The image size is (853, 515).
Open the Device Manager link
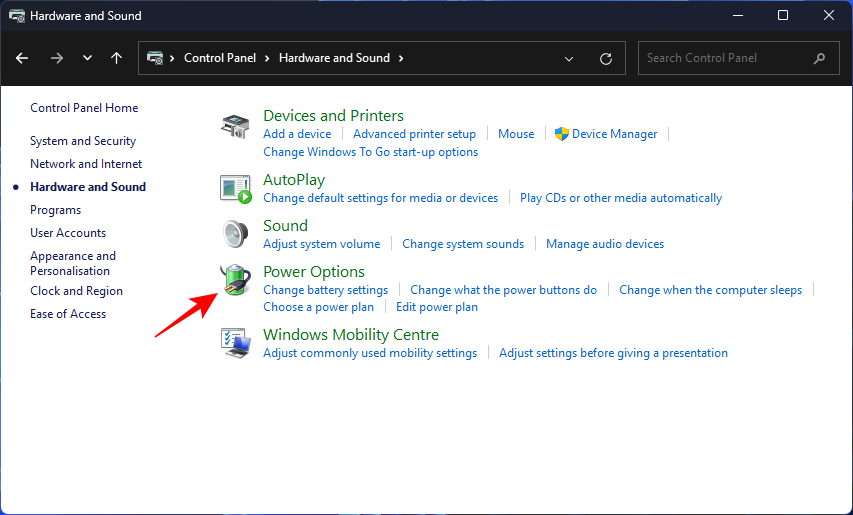pyautogui.click(x=614, y=134)
